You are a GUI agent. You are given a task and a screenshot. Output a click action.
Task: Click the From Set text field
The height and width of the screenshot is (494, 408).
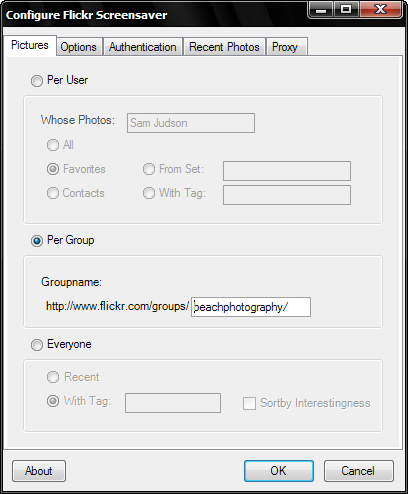point(287,171)
